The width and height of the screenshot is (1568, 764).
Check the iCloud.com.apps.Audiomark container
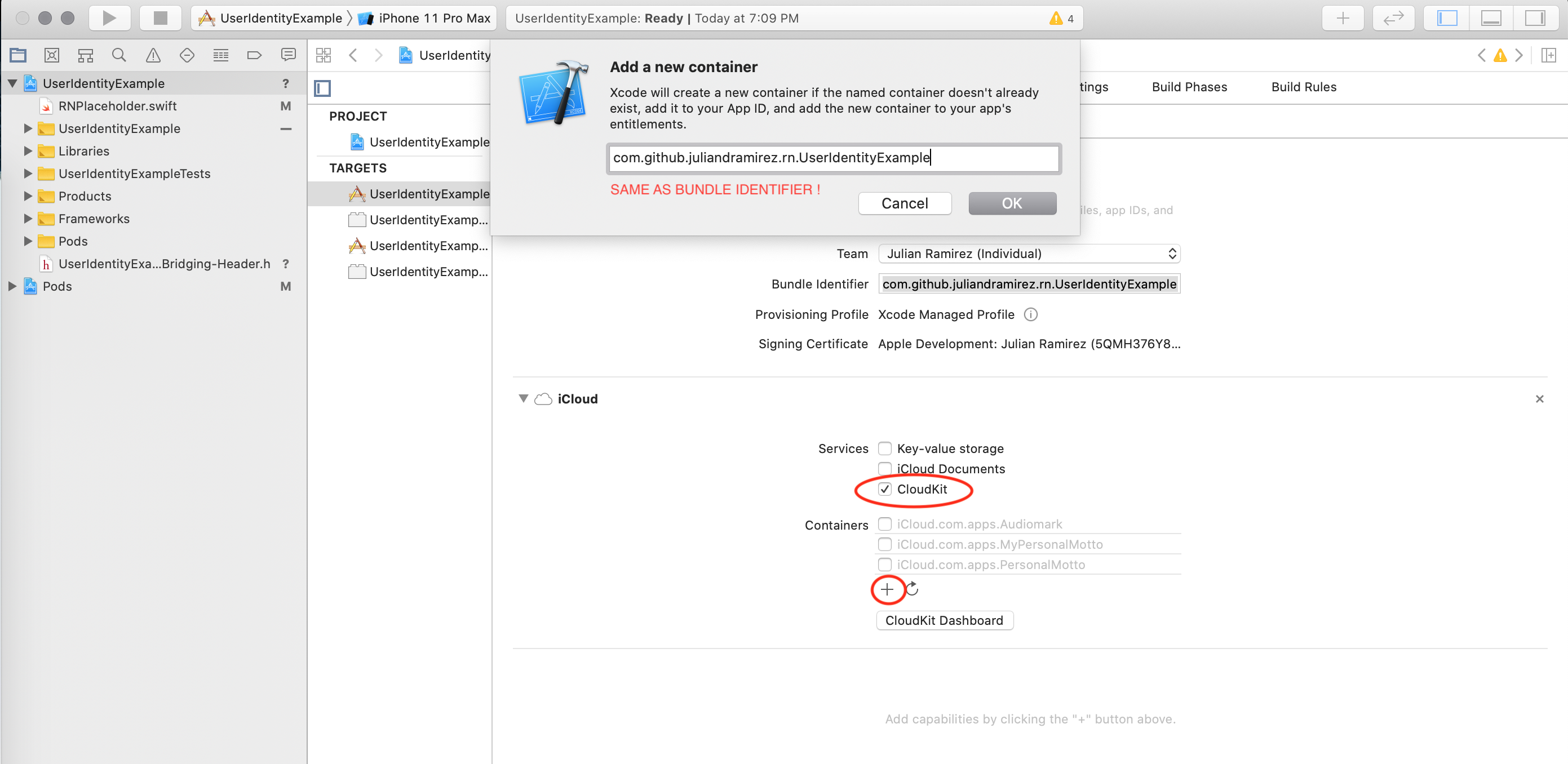[884, 524]
